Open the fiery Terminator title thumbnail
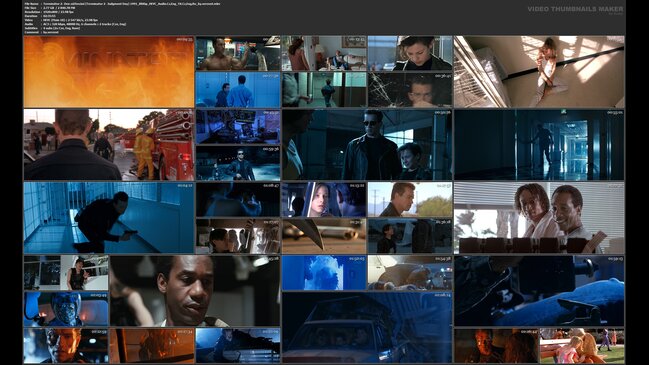This screenshot has height=365, width=649. coord(109,72)
